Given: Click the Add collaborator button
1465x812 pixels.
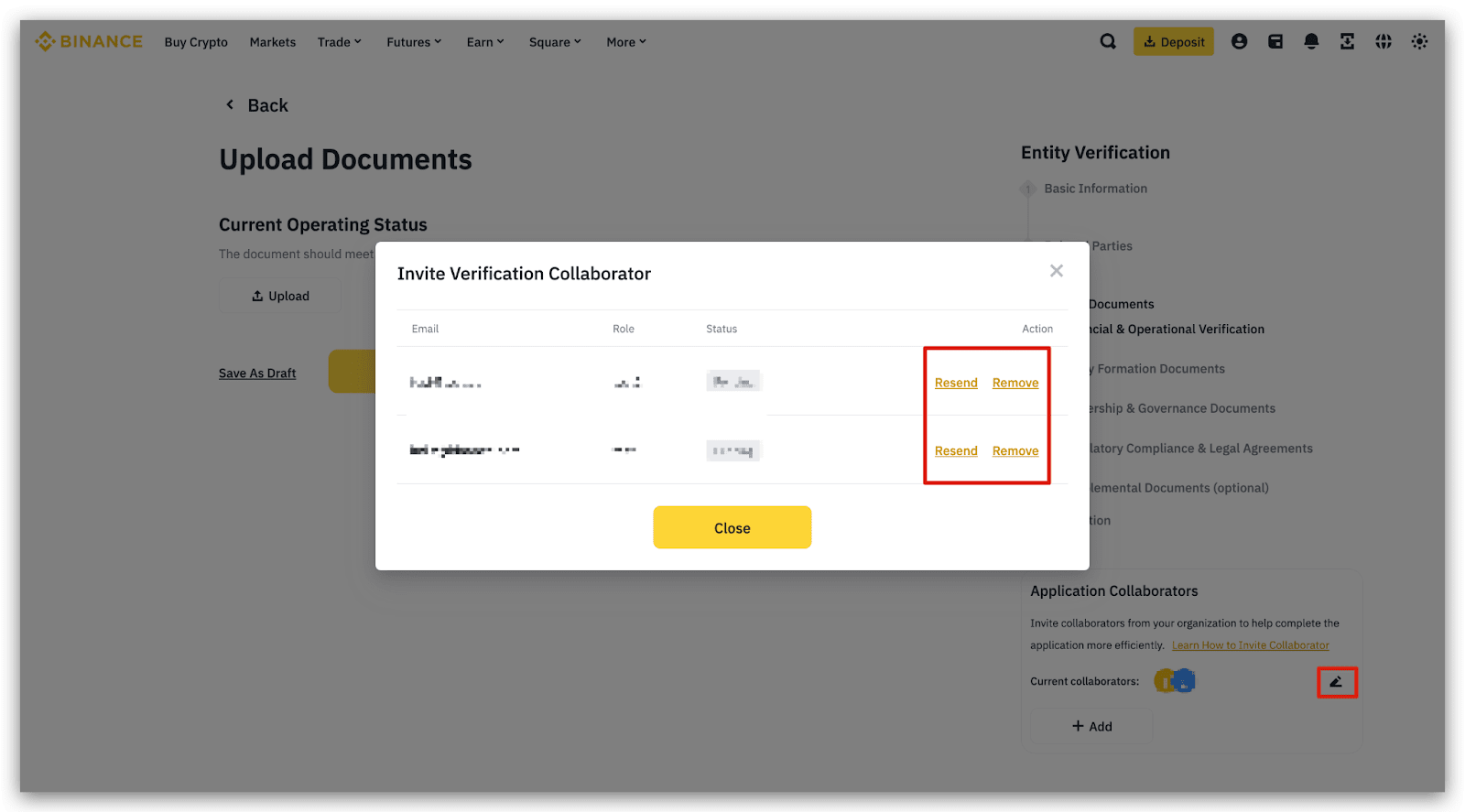Looking at the screenshot, I should (1091, 726).
